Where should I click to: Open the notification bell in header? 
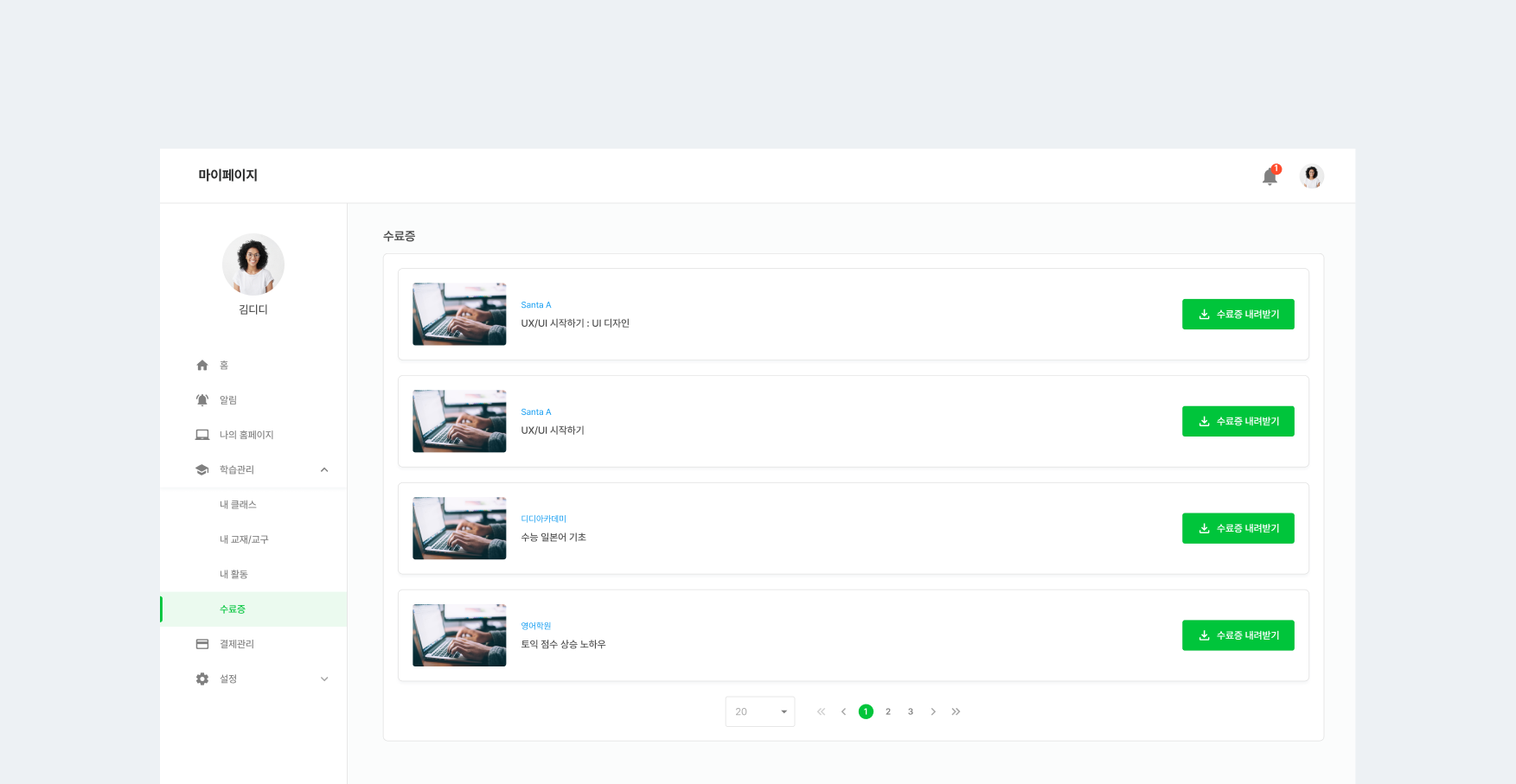(x=1269, y=176)
